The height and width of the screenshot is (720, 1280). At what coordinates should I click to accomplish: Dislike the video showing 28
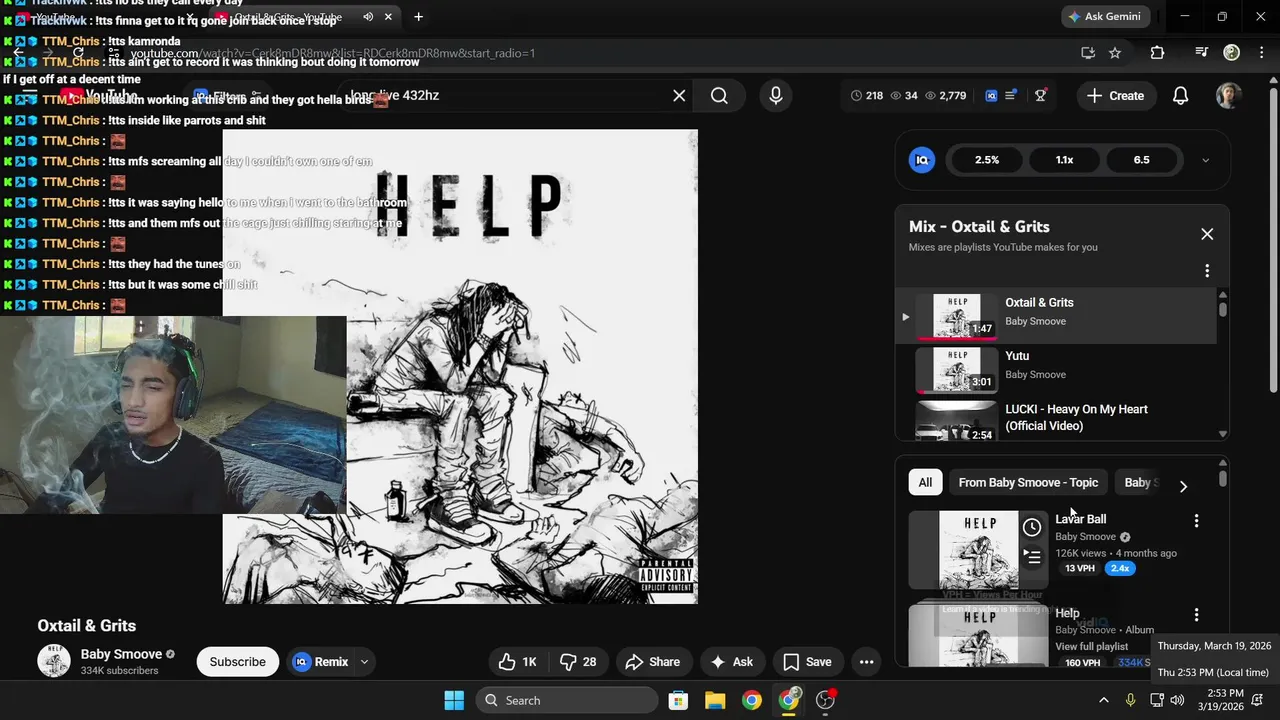(x=578, y=662)
